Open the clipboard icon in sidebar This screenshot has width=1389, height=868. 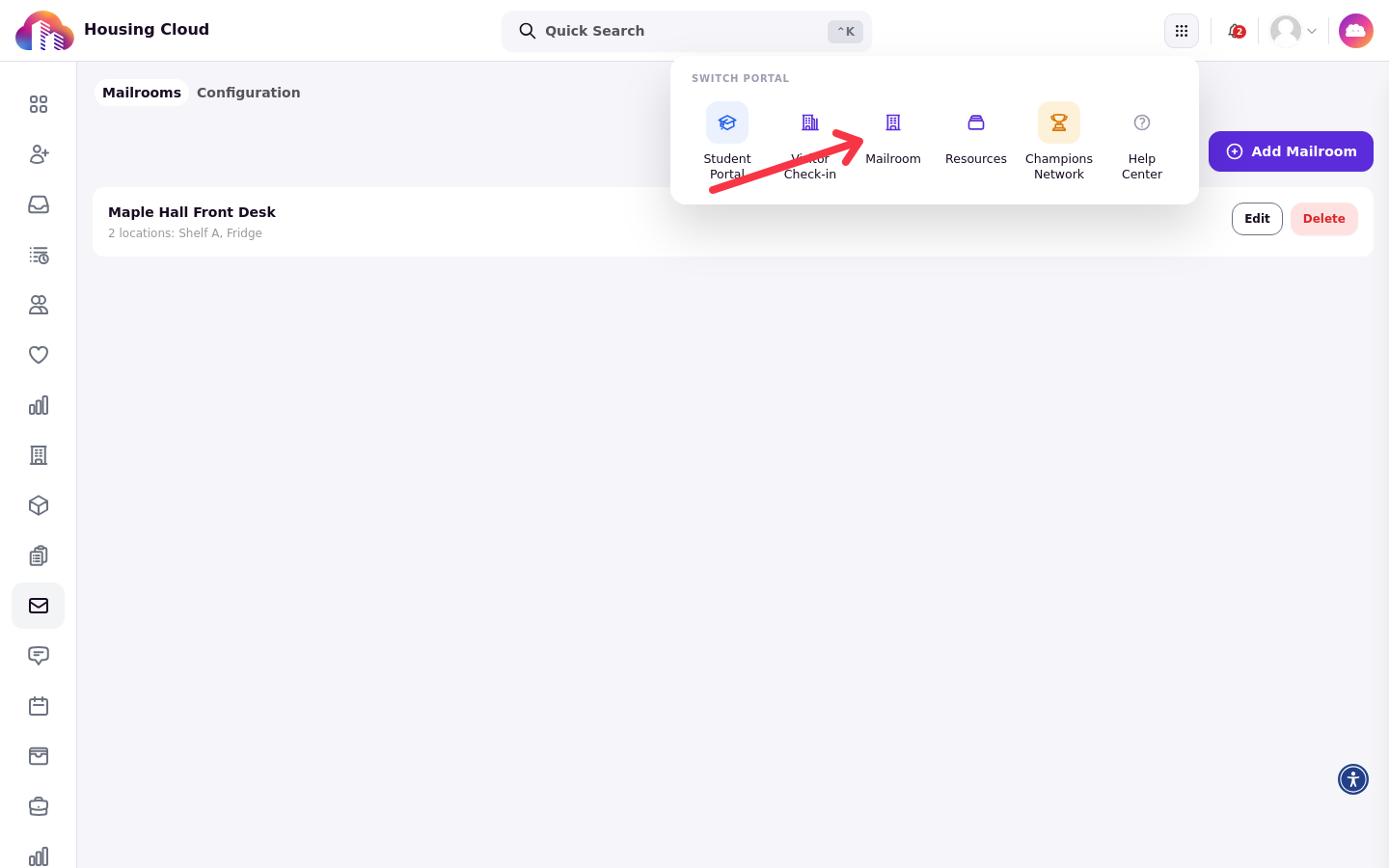pos(39,556)
